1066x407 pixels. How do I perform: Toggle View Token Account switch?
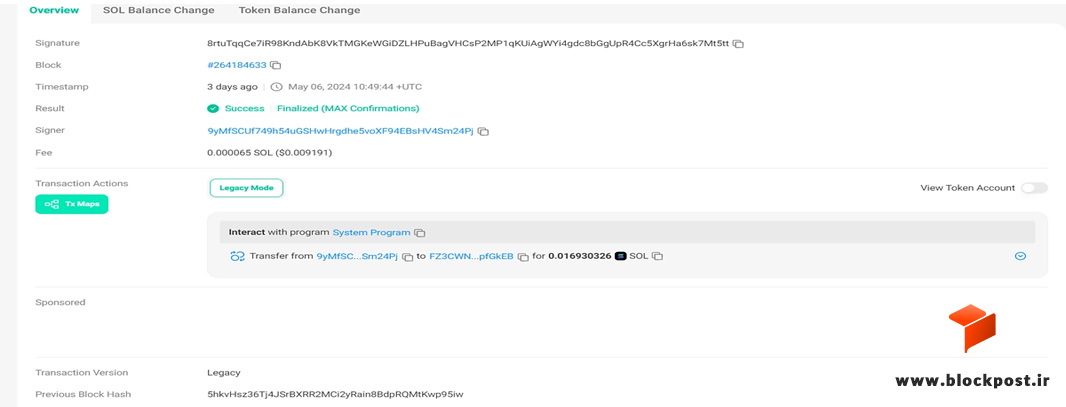(x=1034, y=188)
